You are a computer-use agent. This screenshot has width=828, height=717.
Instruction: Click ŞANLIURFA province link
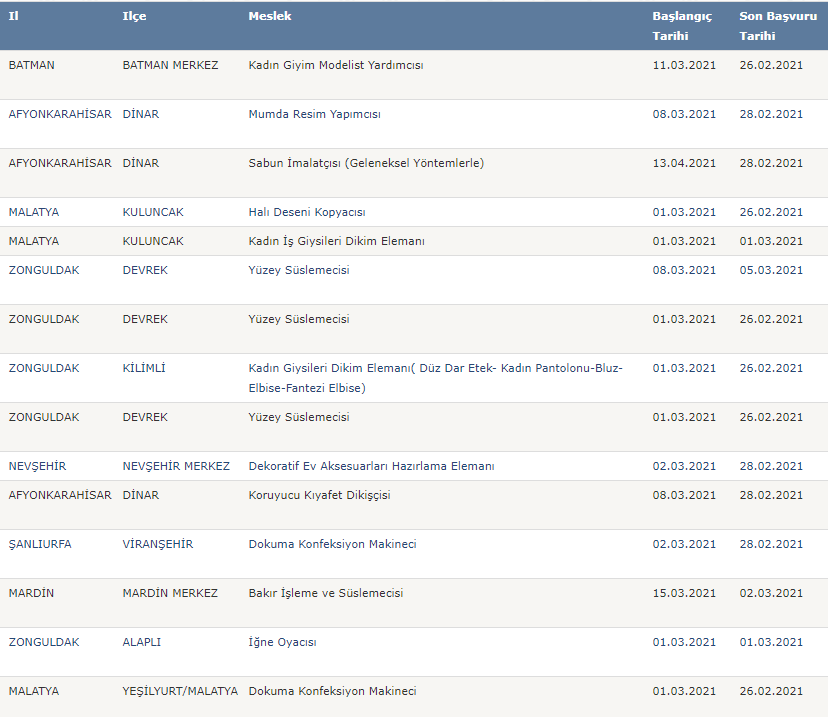[x=40, y=544]
